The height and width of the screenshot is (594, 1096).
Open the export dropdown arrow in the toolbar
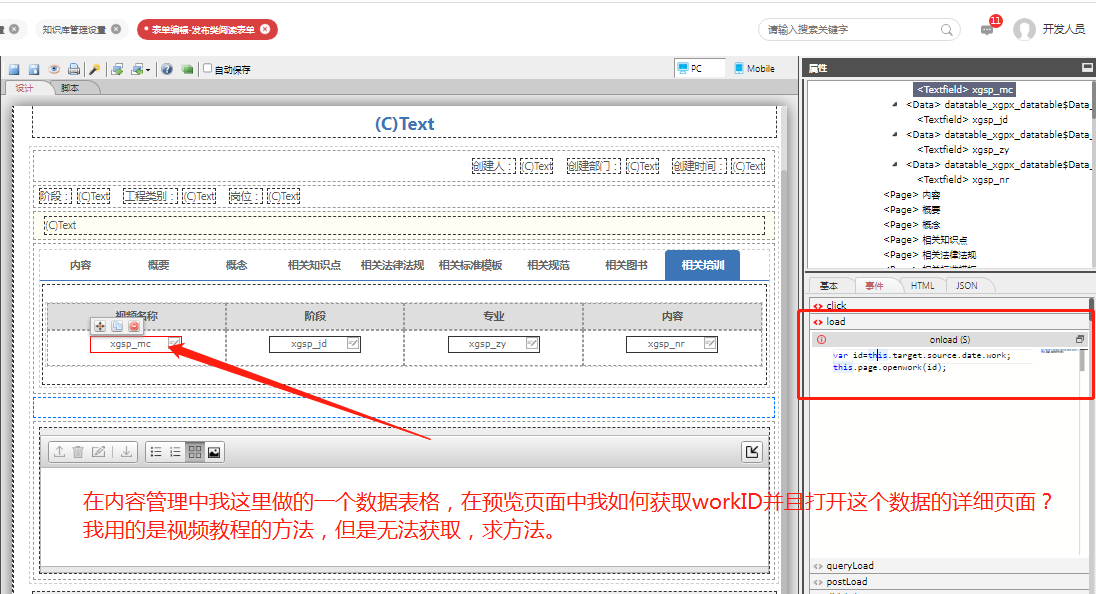tap(148, 68)
